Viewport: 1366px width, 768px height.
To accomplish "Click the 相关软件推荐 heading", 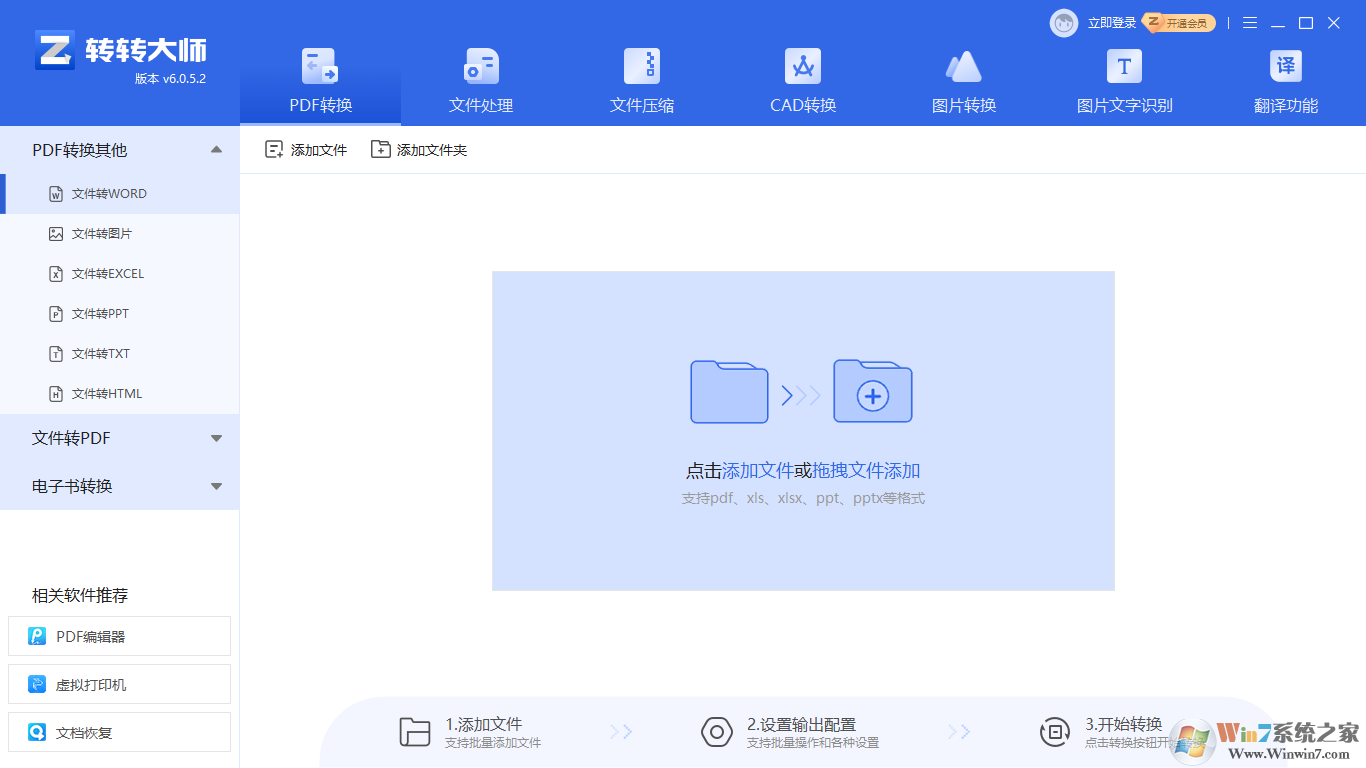I will coord(80,596).
